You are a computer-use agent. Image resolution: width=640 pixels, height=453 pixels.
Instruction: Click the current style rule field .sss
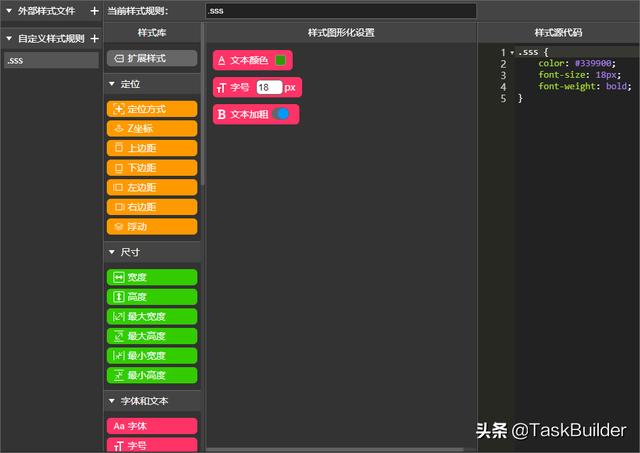point(341,11)
